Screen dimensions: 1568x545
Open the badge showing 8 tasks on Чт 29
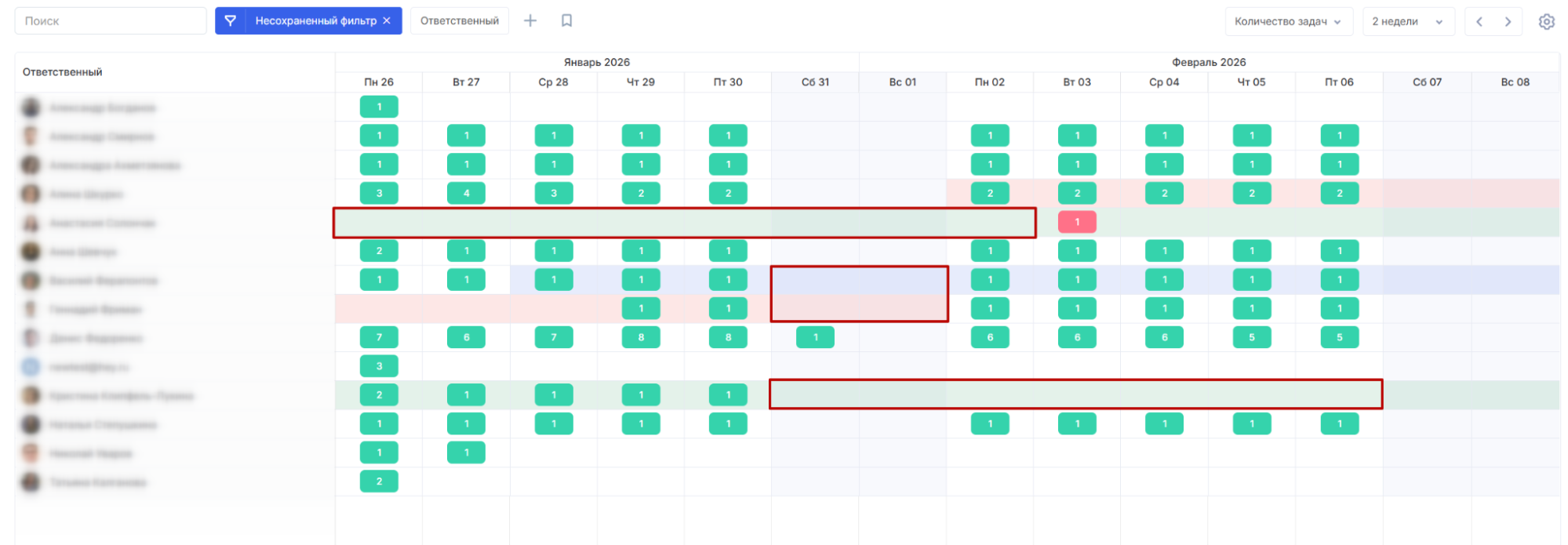click(x=641, y=338)
